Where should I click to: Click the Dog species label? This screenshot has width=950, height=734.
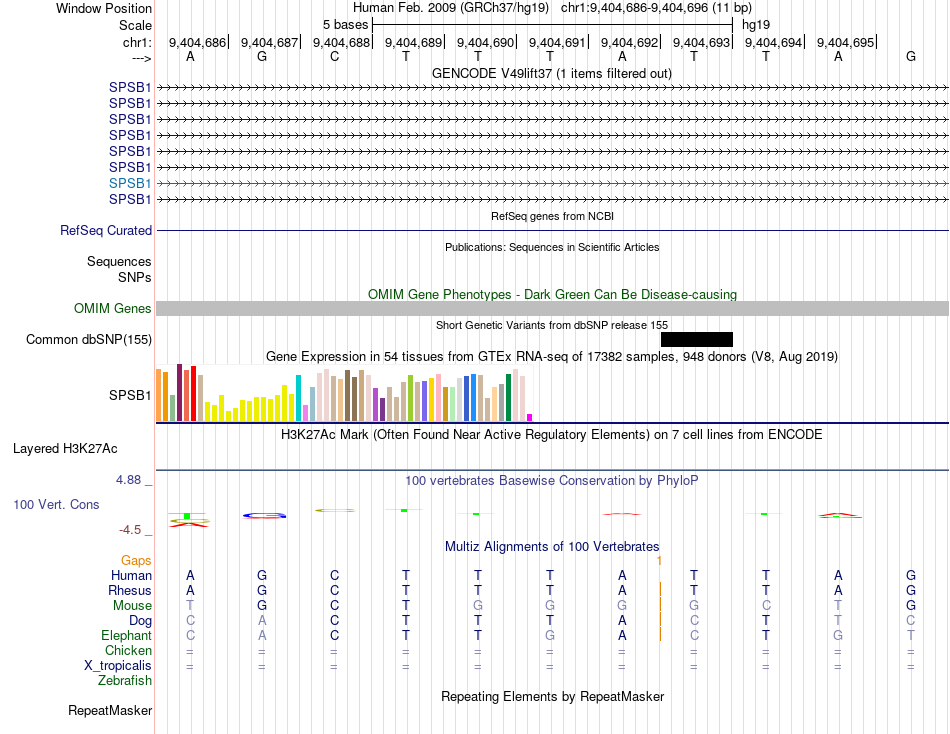coord(140,621)
